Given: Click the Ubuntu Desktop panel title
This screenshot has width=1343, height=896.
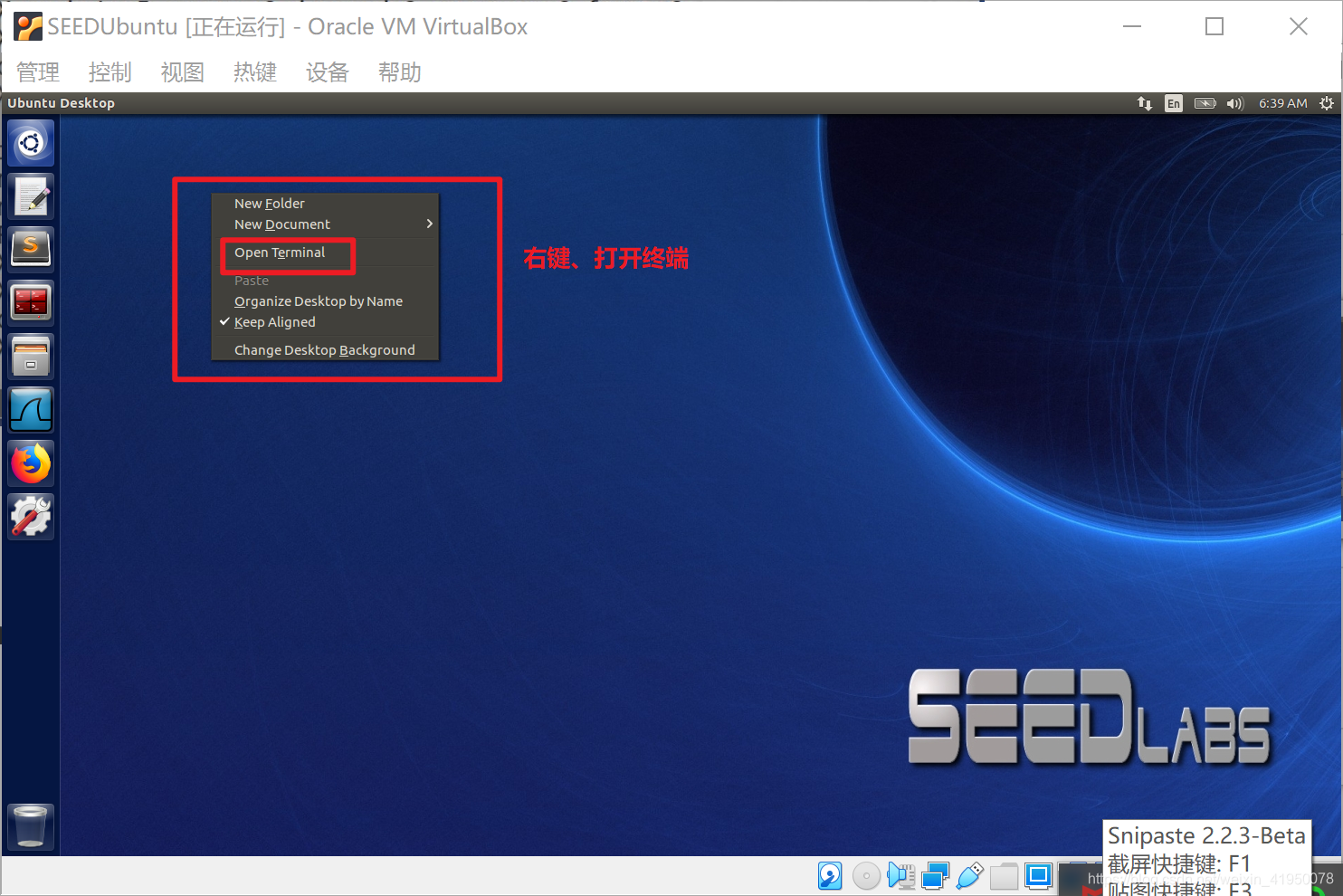Looking at the screenshot, I should point(62,103).
